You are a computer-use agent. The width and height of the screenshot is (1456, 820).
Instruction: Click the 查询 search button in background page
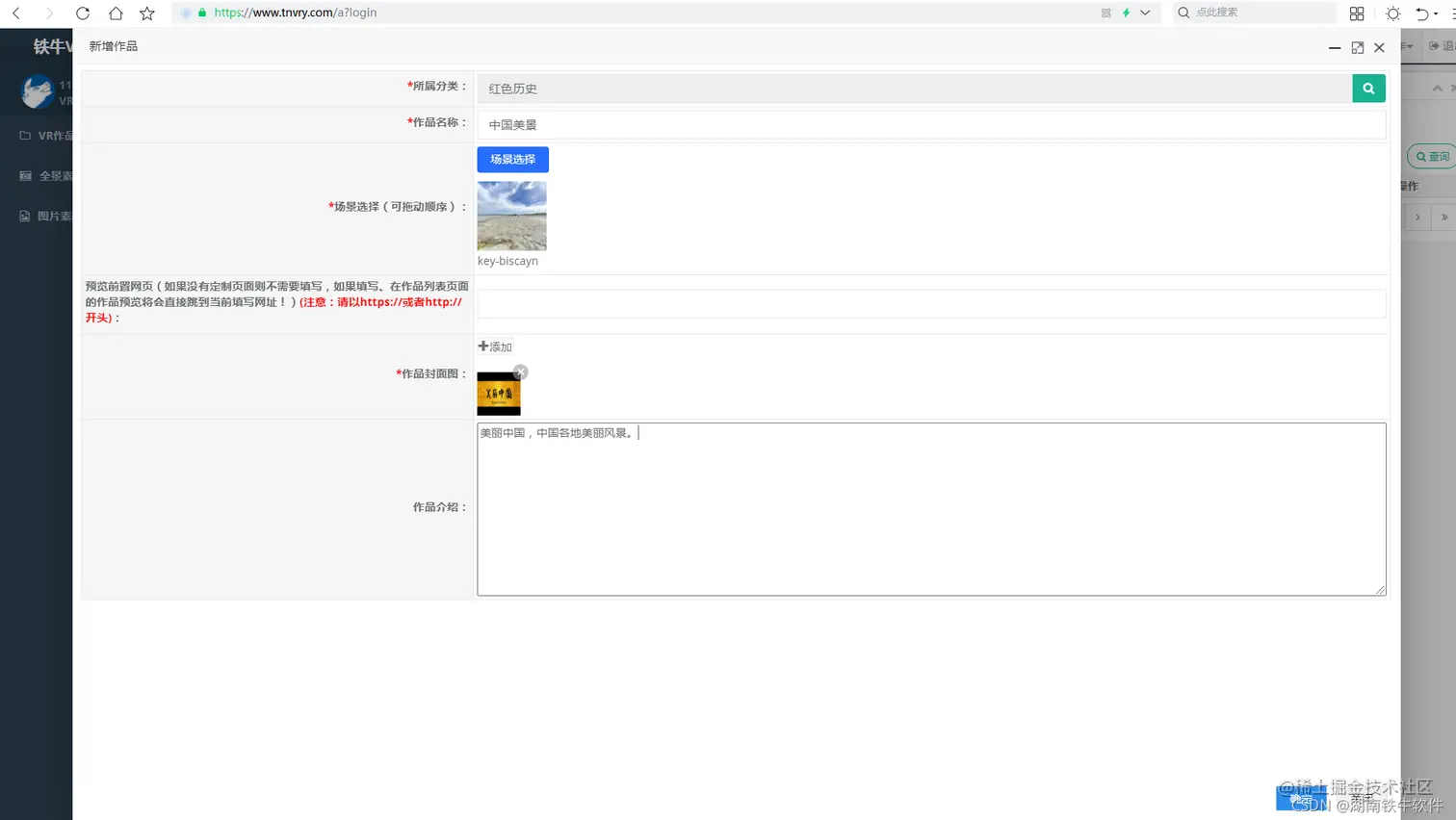click(1432, 157)
